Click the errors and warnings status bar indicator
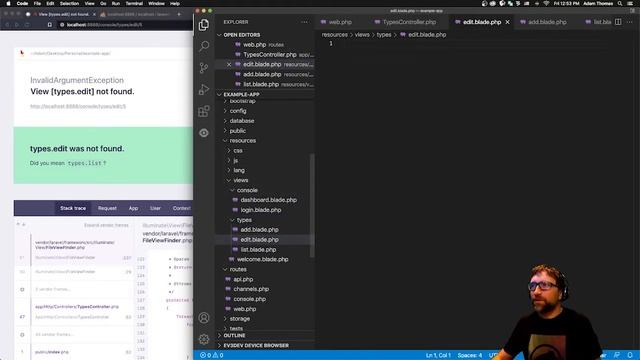 tap(211, 355)
